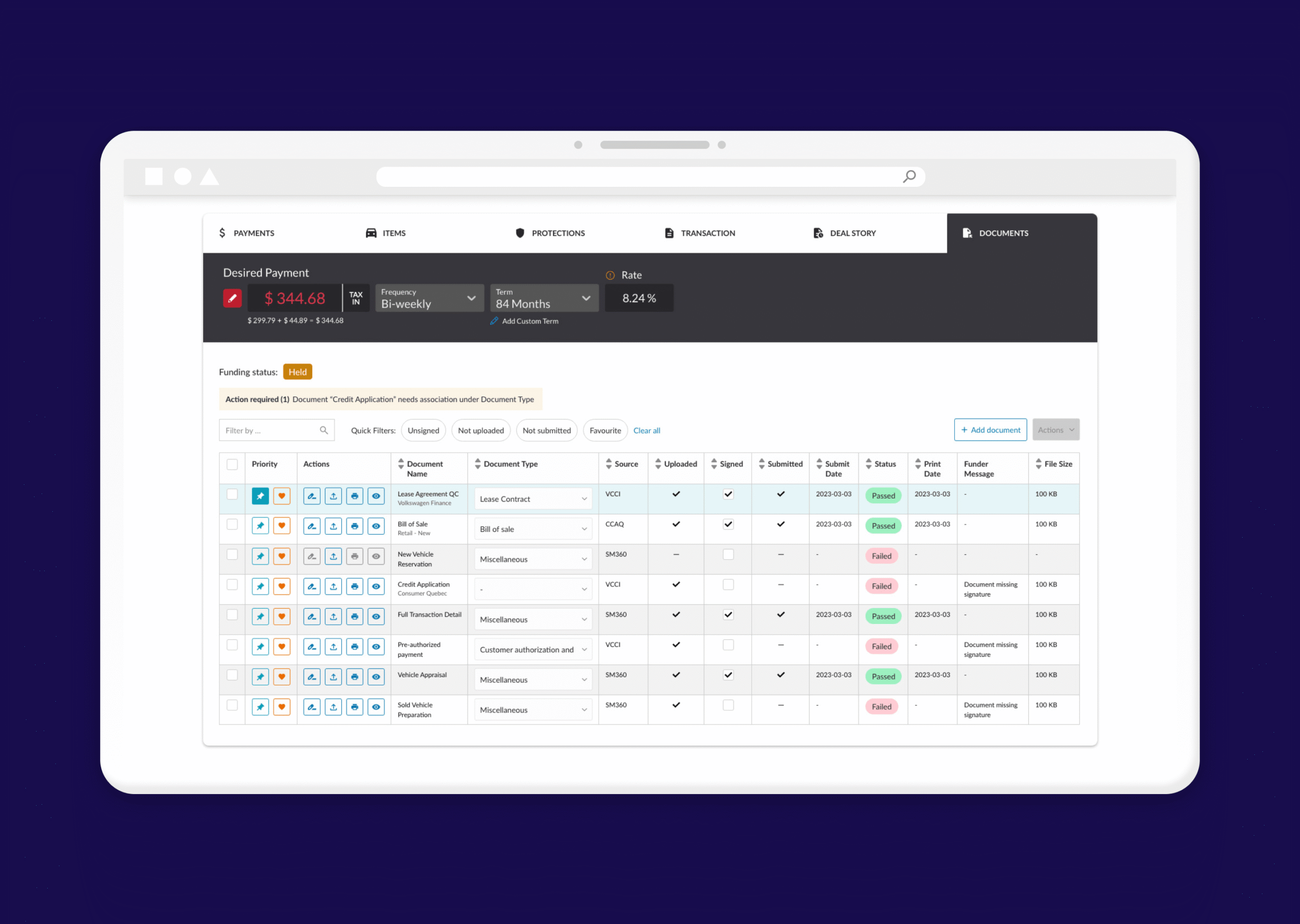Open the Document Type dropdown for New Vehicle Reservation
Image resolution: width=1300 pixels, height=924 pixels.
(x=533, y=559)
